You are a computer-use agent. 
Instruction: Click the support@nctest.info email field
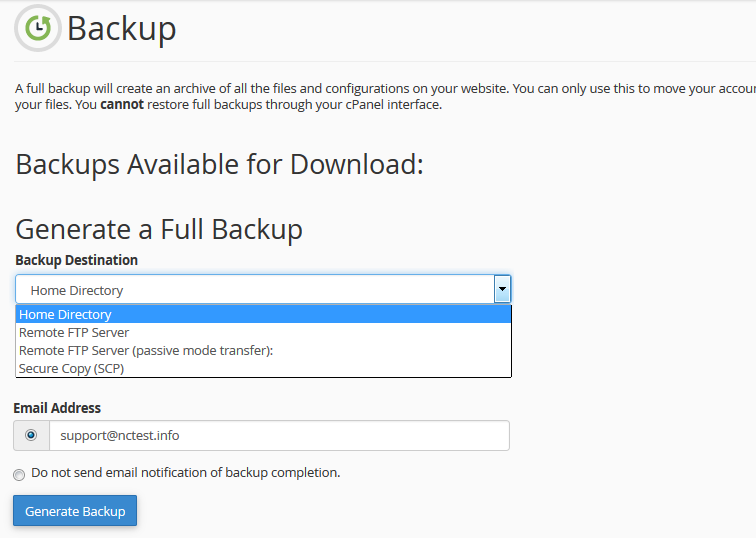pos(278,435)
